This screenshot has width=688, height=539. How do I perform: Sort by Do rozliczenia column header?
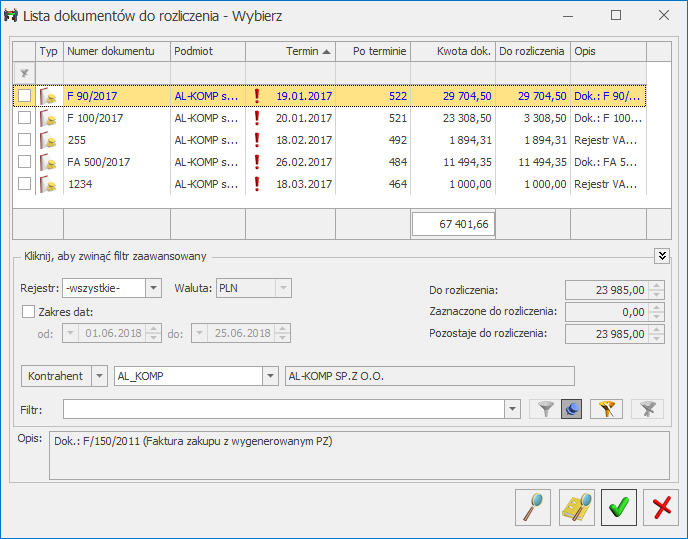tap(533, 51)
